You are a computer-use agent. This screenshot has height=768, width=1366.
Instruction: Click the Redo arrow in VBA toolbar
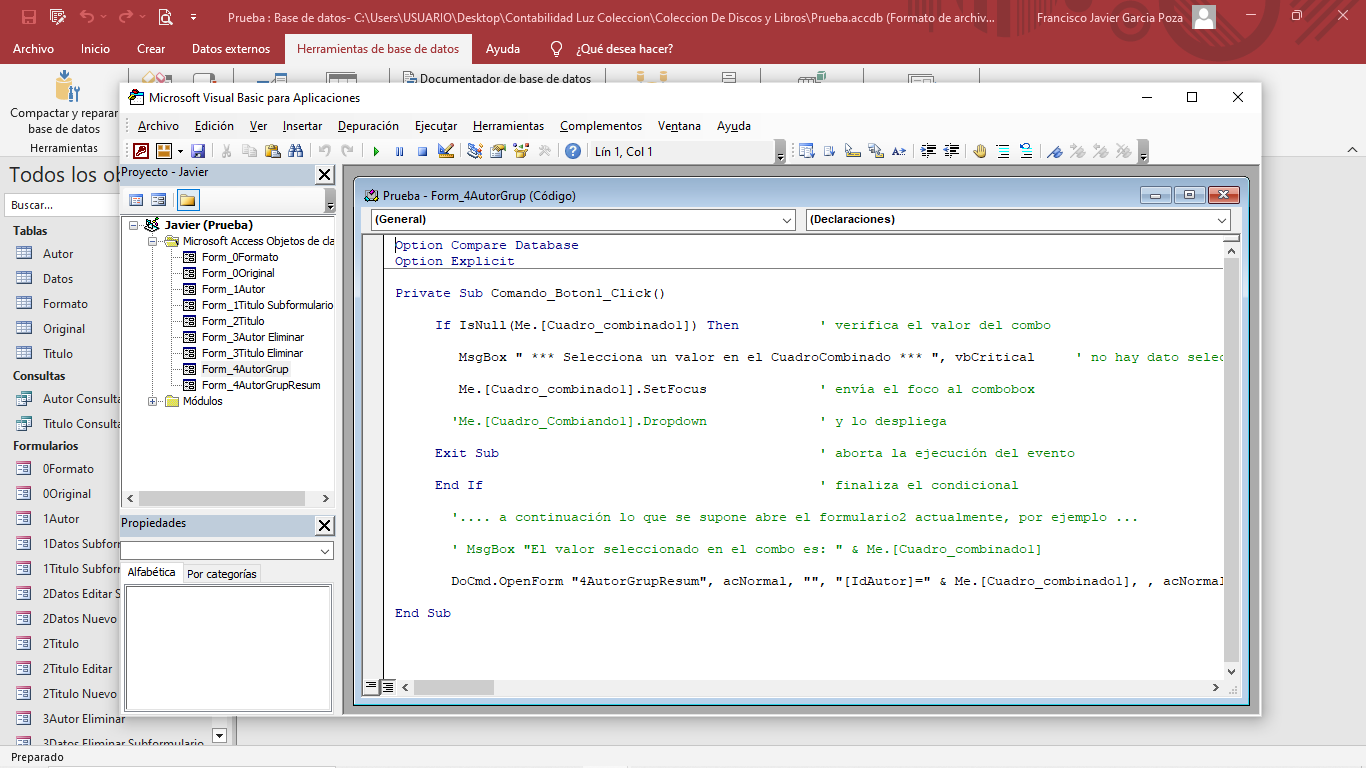tap(347, 151)
